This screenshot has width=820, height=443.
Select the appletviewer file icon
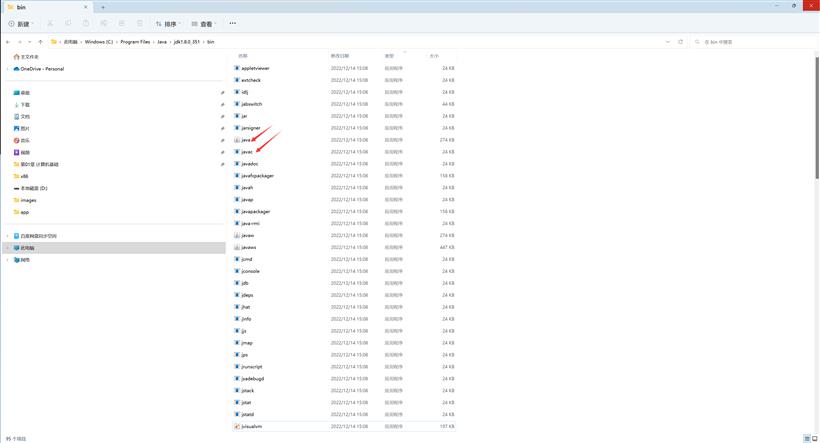click(237, 69)
